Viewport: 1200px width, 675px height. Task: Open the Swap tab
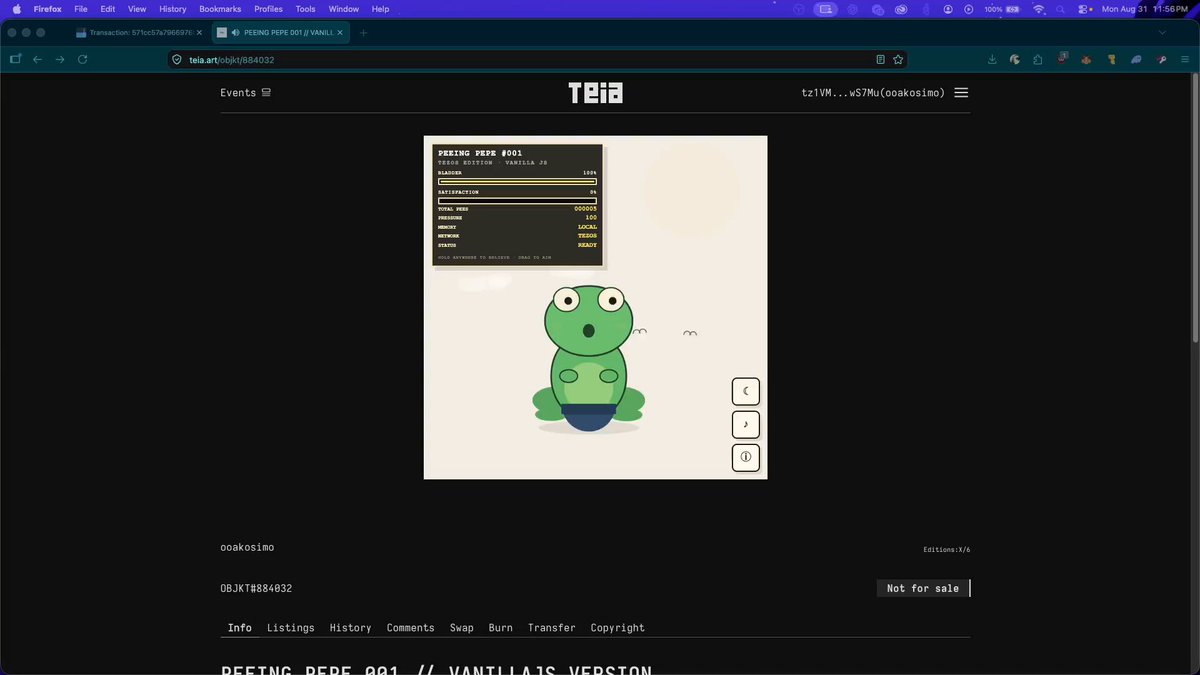pyautogui.click(x=462, y=628)
